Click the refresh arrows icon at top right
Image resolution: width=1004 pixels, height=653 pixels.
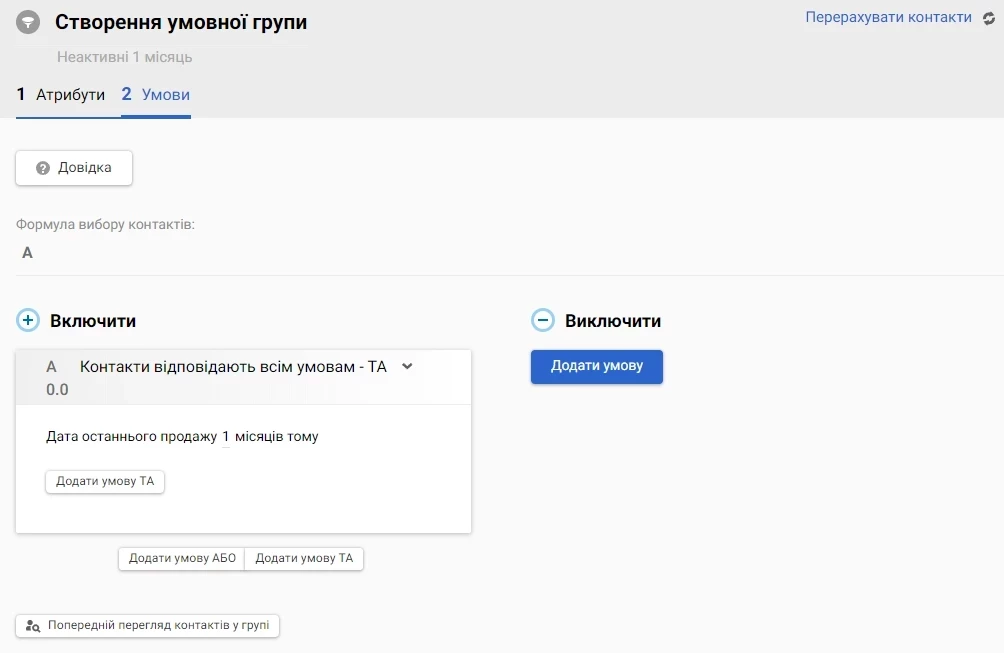click(x=989, y=18)
